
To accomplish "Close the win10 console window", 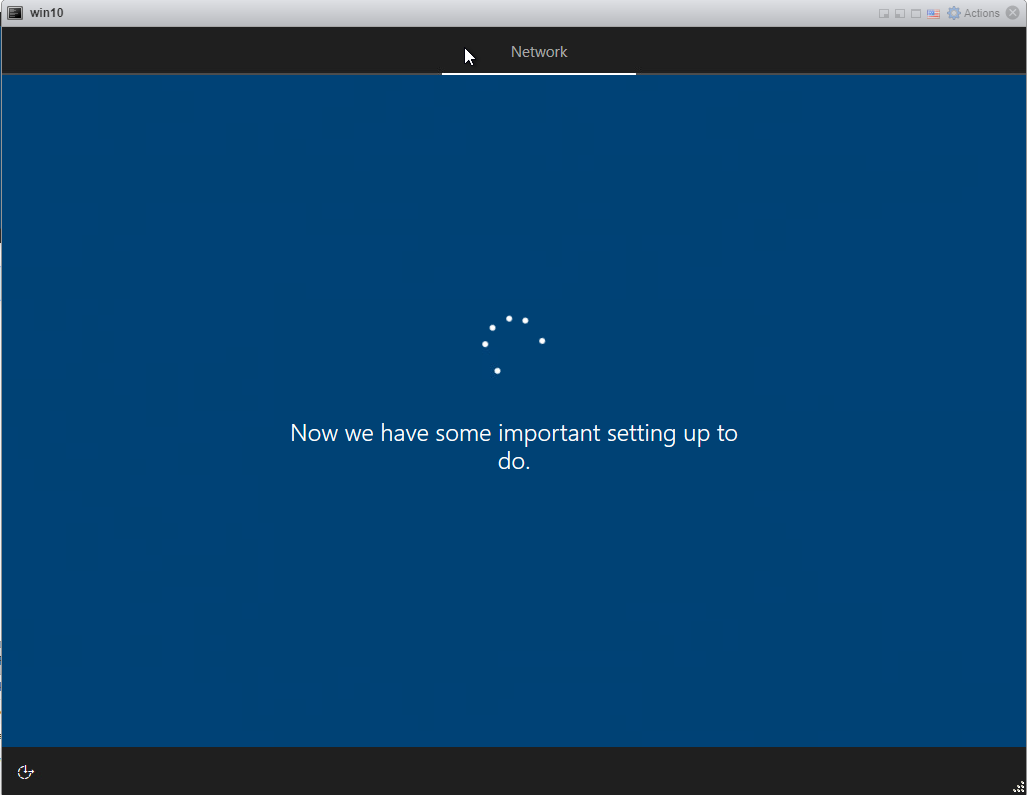I will (x=1013, y=13).
